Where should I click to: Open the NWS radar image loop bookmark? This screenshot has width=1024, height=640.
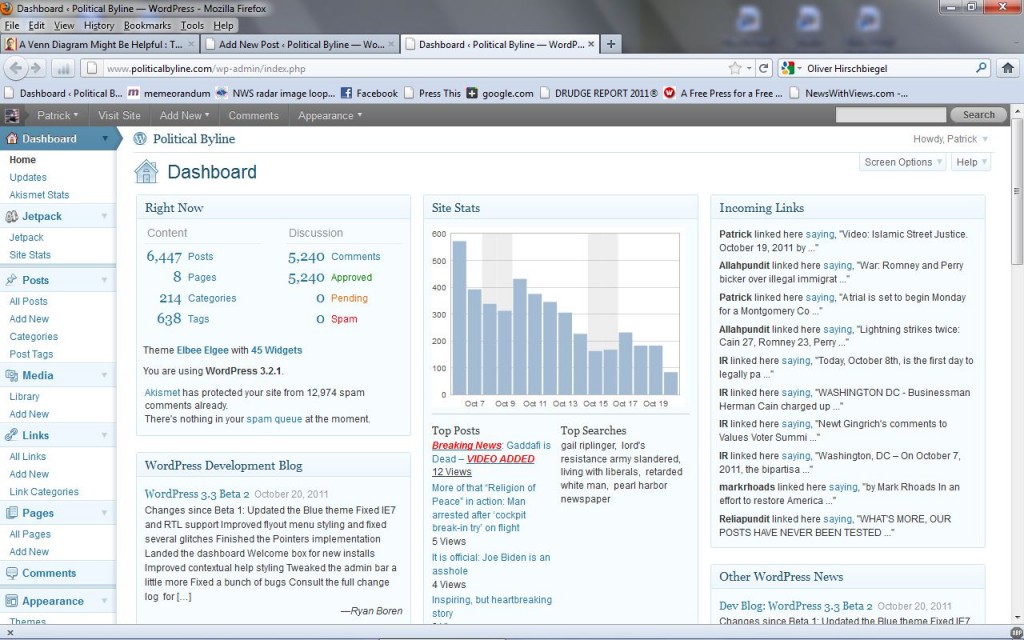(x=275, y=93)
